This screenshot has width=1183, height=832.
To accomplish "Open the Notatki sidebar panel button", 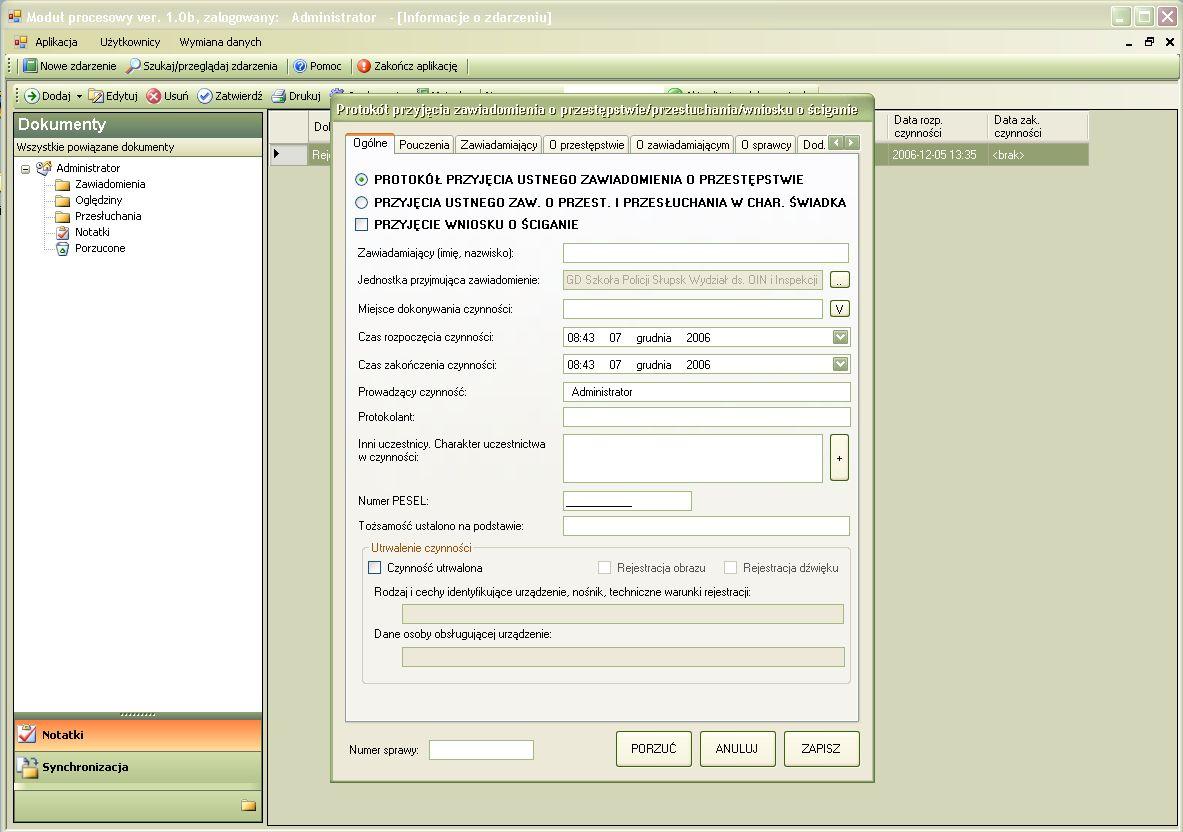I will point(138,735).
